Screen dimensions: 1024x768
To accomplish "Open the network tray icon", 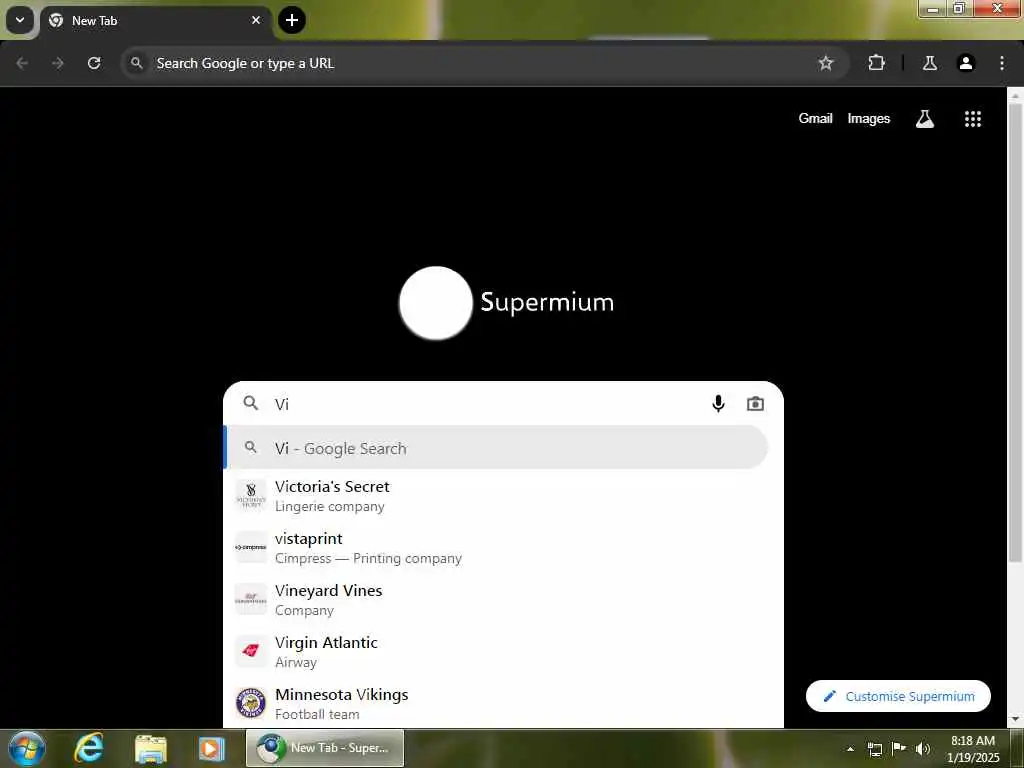I will [874, 749].
